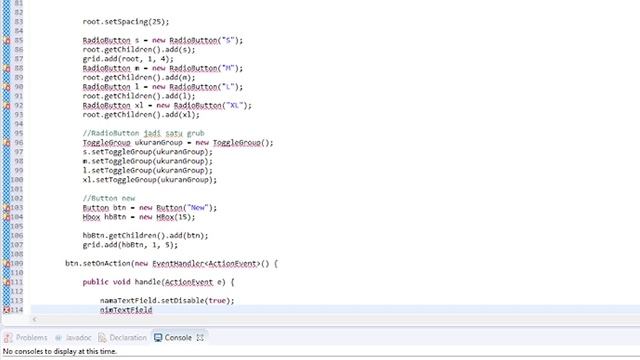Open the Declaration tab
The image size is (640, 360).
coord(122,338)
